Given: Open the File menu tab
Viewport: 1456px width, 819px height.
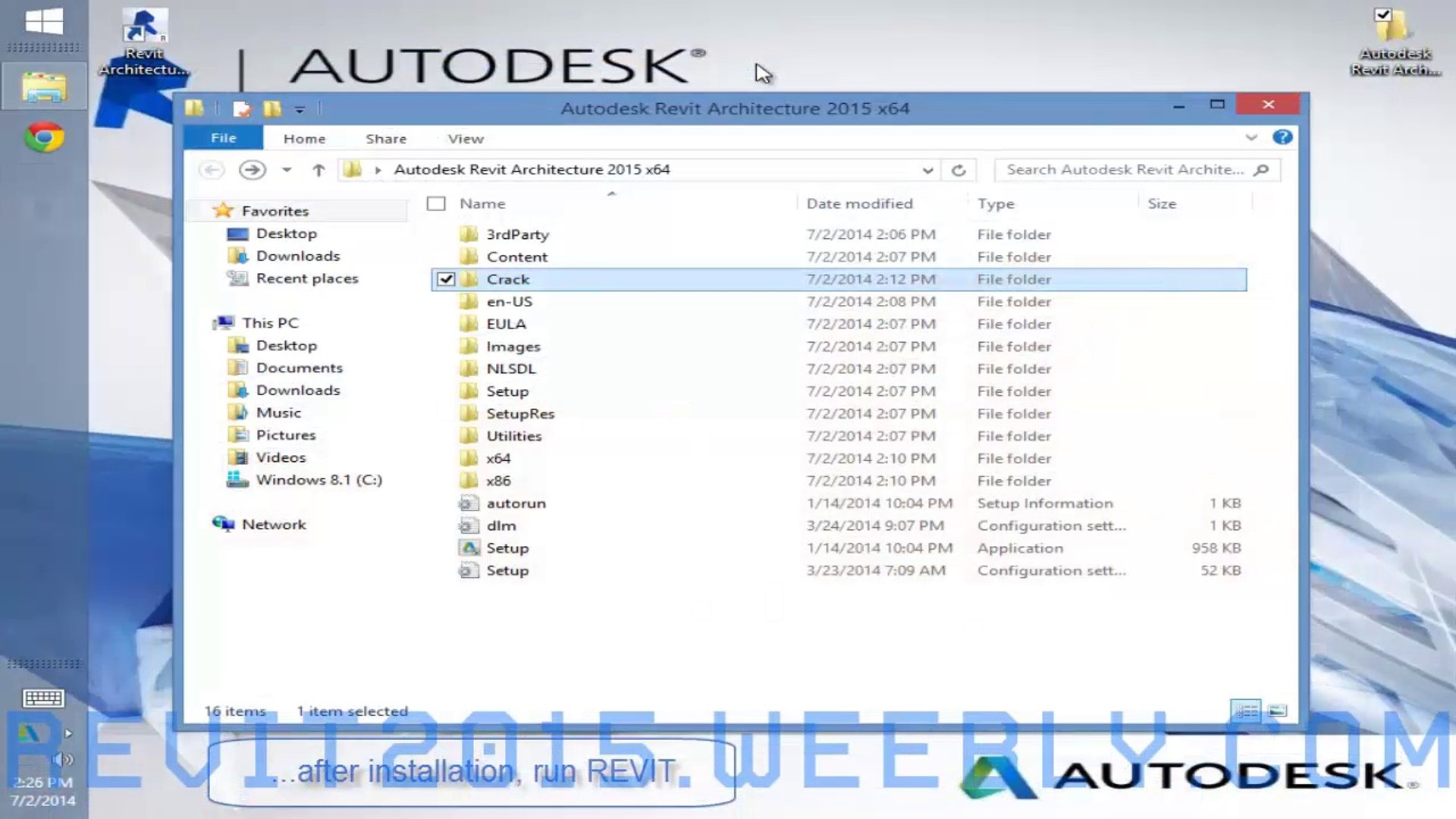Looking at the screenshot, I should click(x=223, y=138).
